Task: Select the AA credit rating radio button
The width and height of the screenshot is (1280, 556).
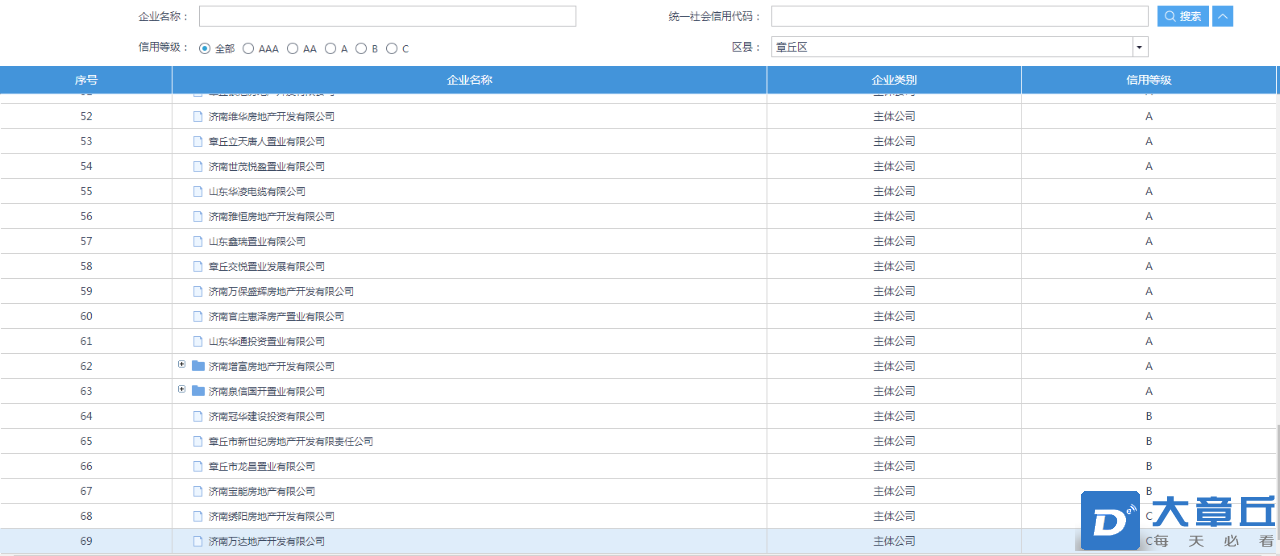Action: click(293, 48)
